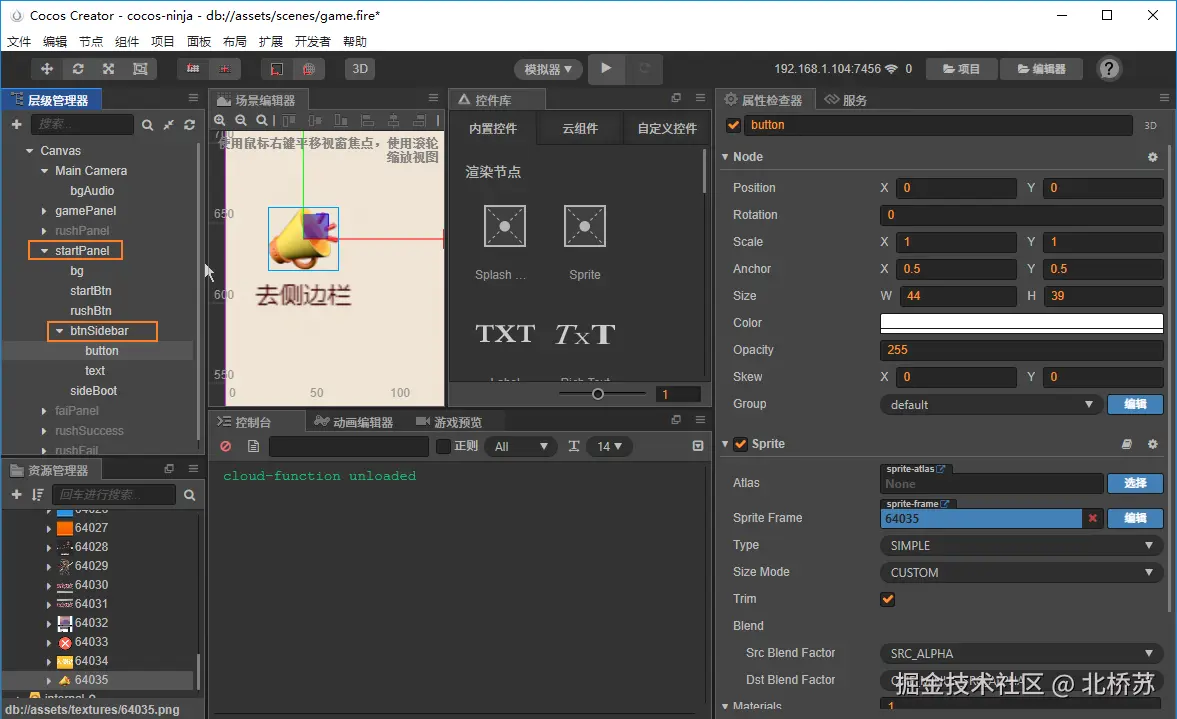1177x719 pixels.
Task: Clear the 64035 sprite frame reference
Action: click(x=1093, y=519)
